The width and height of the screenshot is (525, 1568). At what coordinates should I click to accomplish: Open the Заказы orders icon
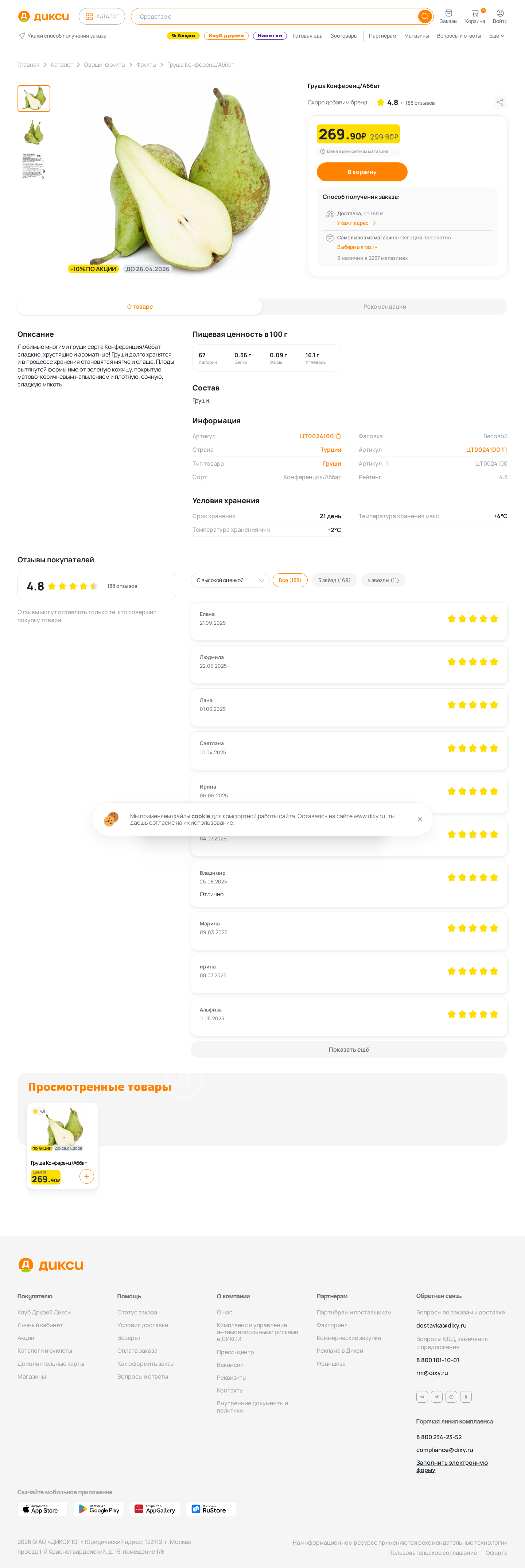448,16
